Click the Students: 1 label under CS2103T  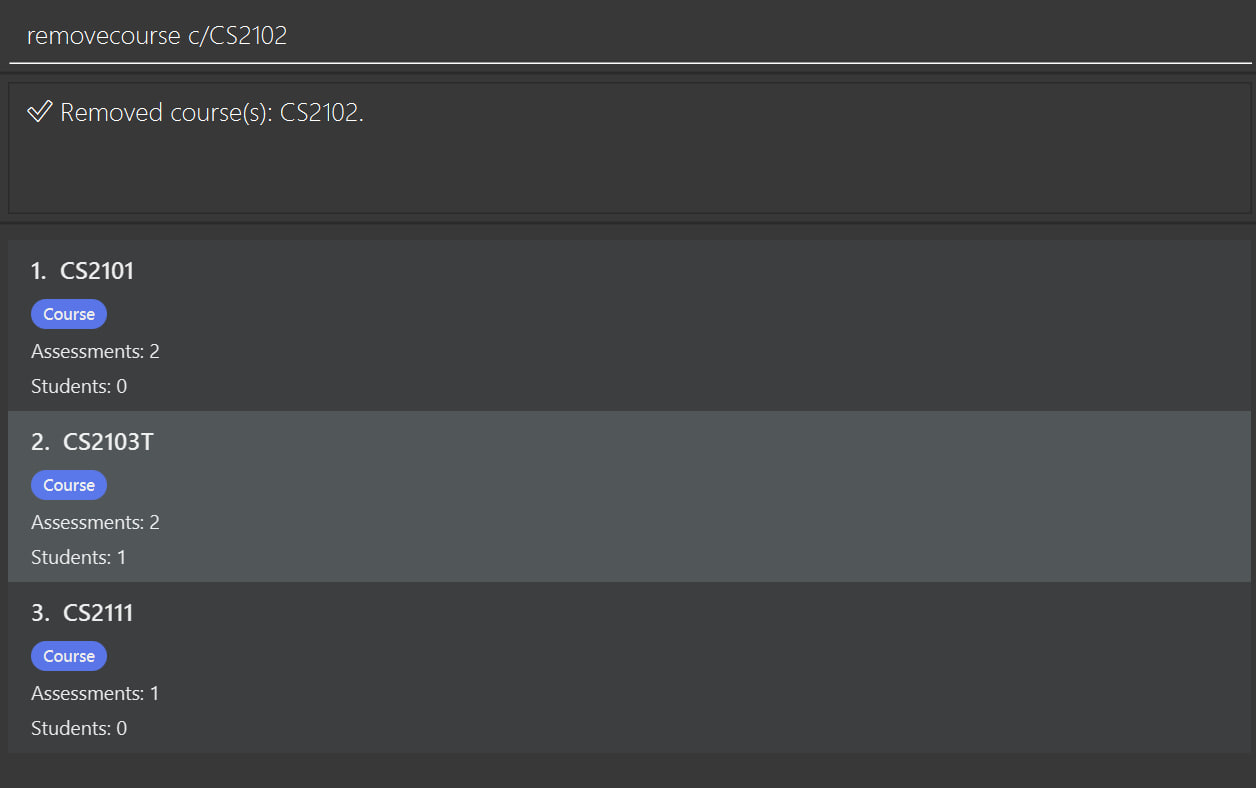click(x=78, y=557)
